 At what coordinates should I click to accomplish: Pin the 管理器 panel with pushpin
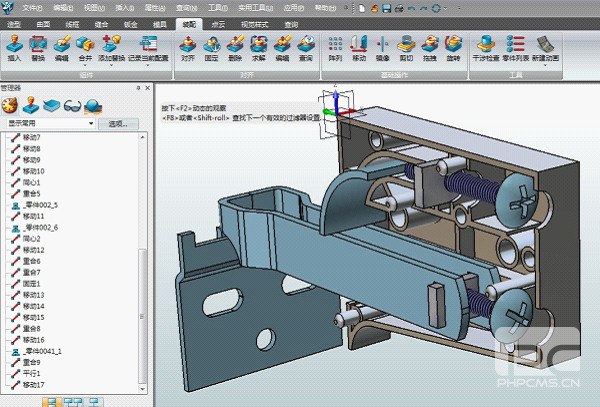[x=138, y=87]
